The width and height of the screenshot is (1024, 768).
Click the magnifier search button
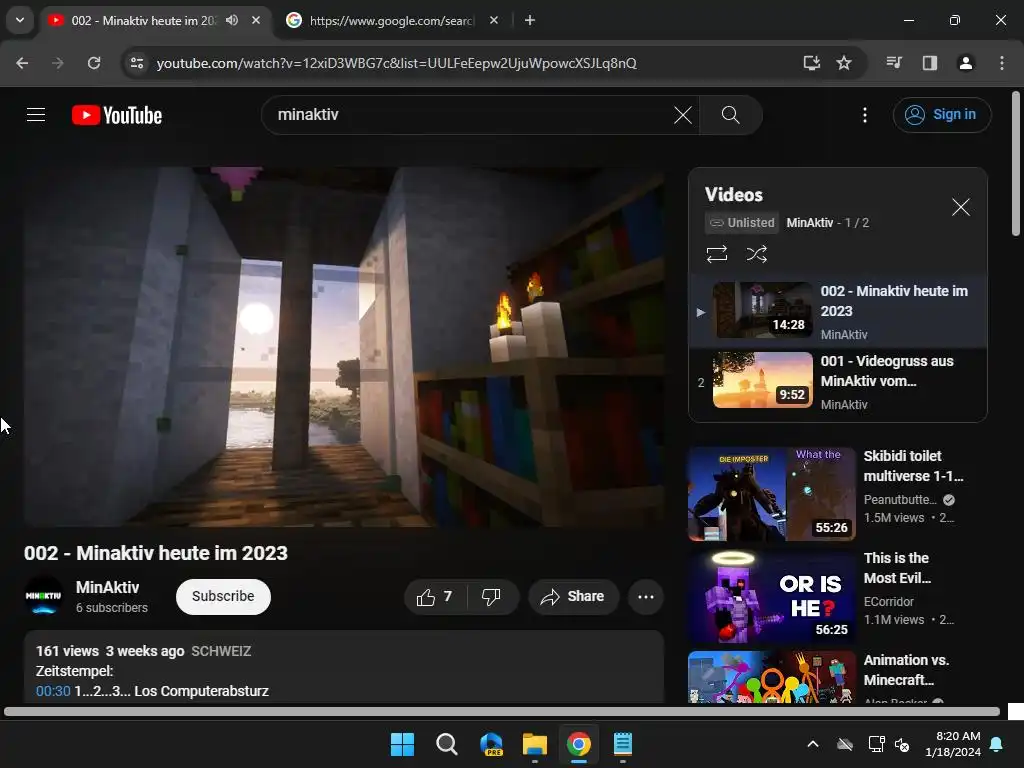click(730, 115)
